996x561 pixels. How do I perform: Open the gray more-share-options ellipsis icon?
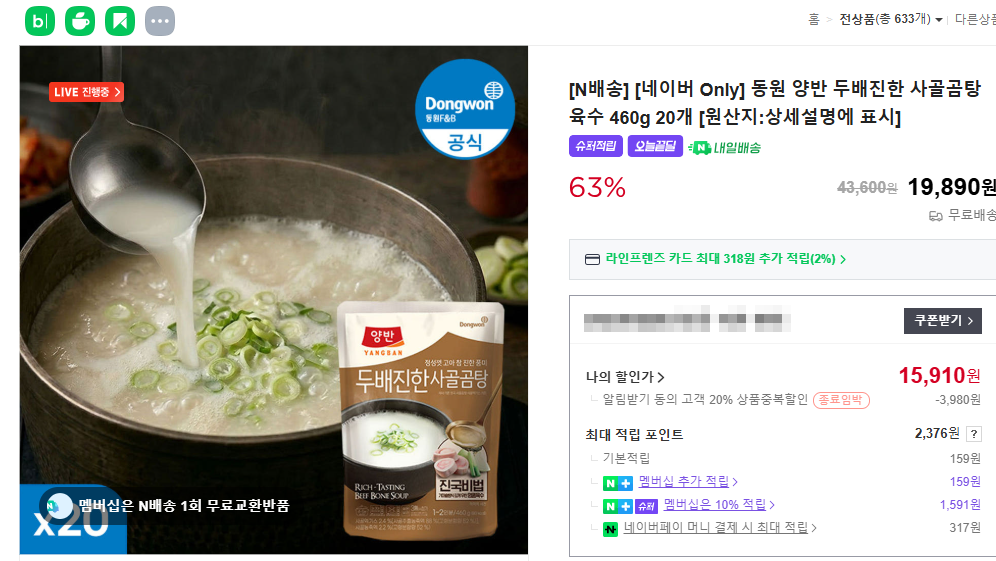tap(160, 21)
